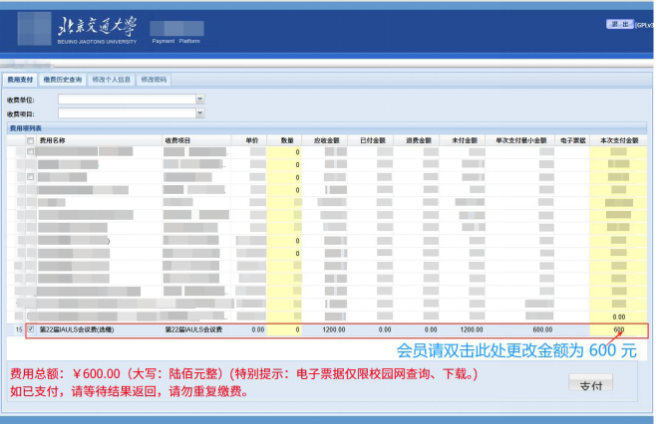This screenshot has width=656, height=424.
Task: Click inside the 收费单位 combo box field
Action: (127, 99)
